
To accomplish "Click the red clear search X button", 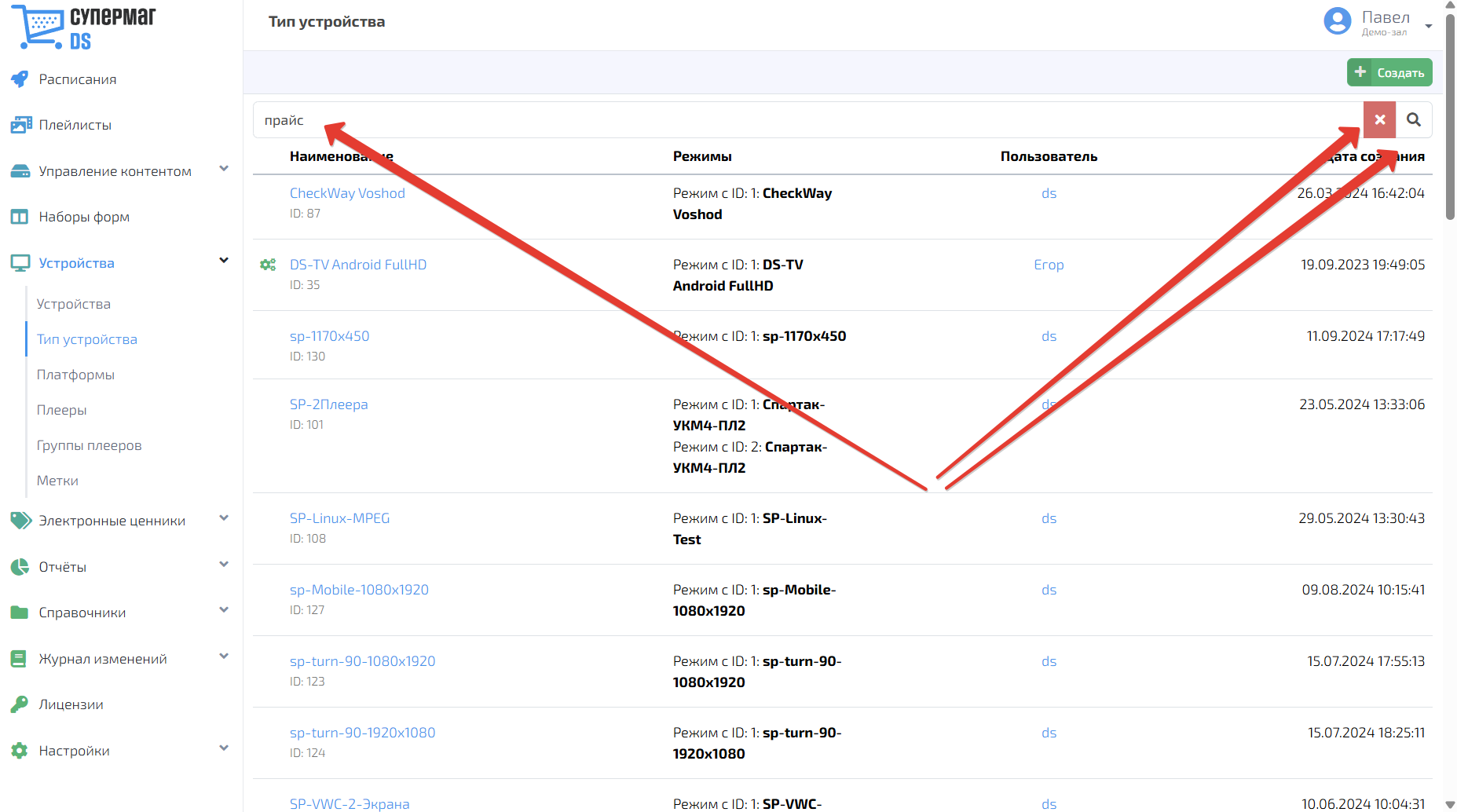I will pos(1379,120).
